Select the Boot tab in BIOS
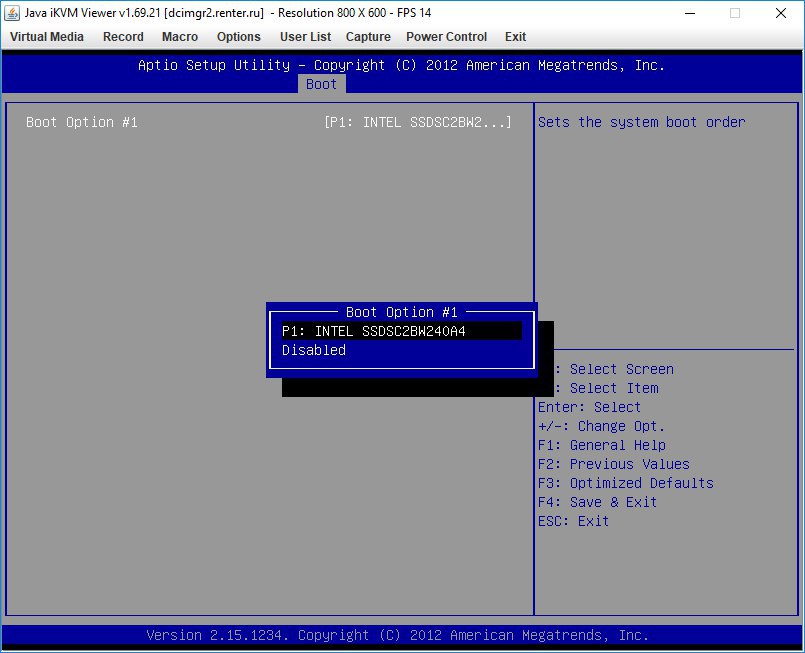The image size is (805, 653). click(x=321, y=84)
